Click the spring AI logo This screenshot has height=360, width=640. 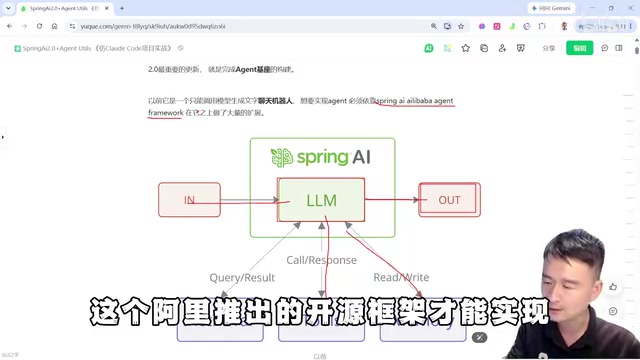tap(321, 157)
